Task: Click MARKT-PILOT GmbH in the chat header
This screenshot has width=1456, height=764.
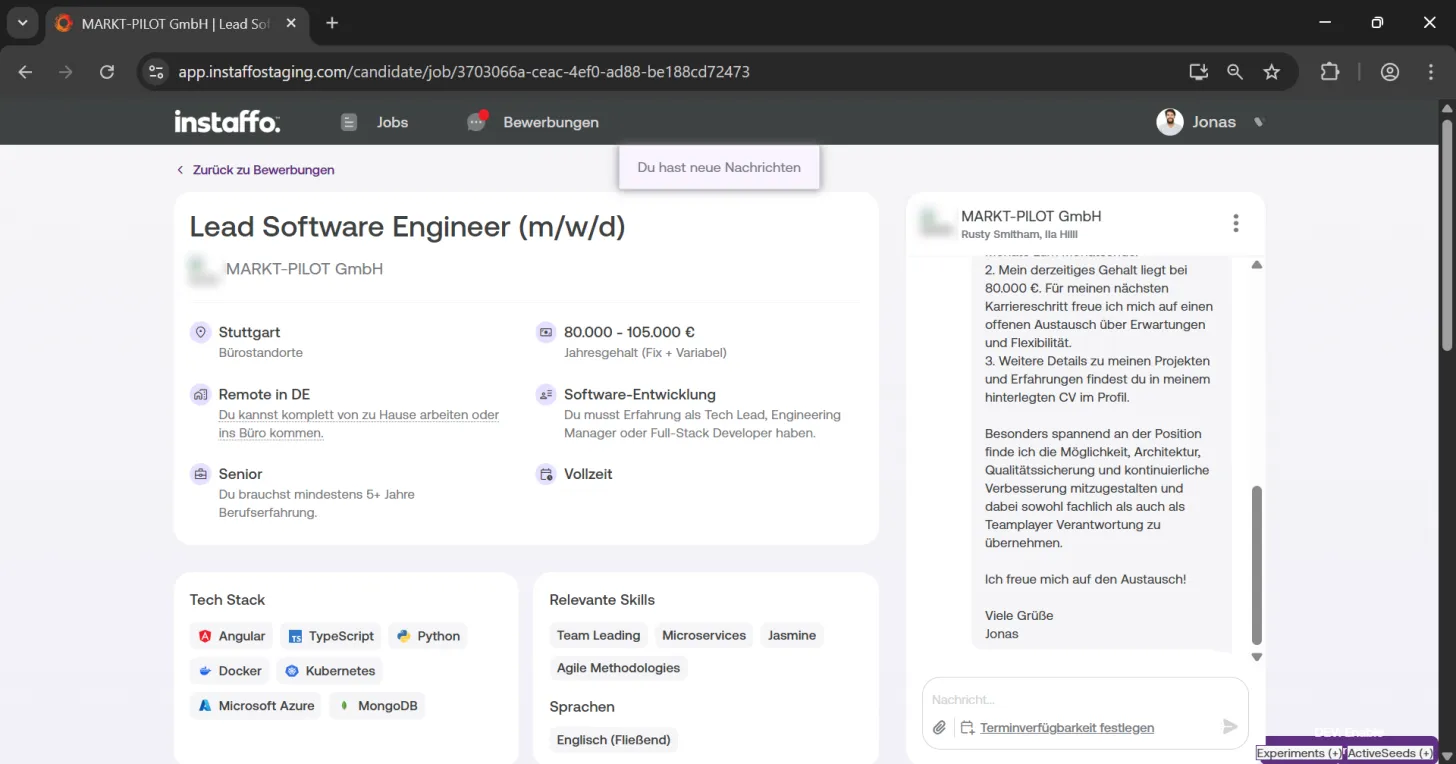Action: [1031, 216]
